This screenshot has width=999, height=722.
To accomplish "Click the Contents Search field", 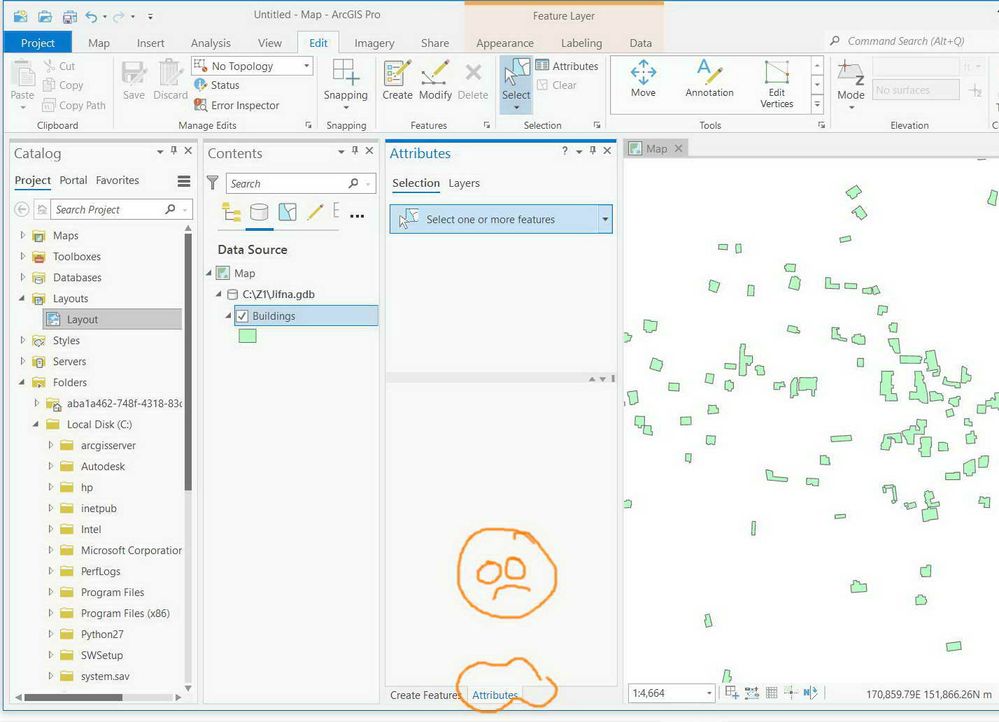I will pos(287,184).
